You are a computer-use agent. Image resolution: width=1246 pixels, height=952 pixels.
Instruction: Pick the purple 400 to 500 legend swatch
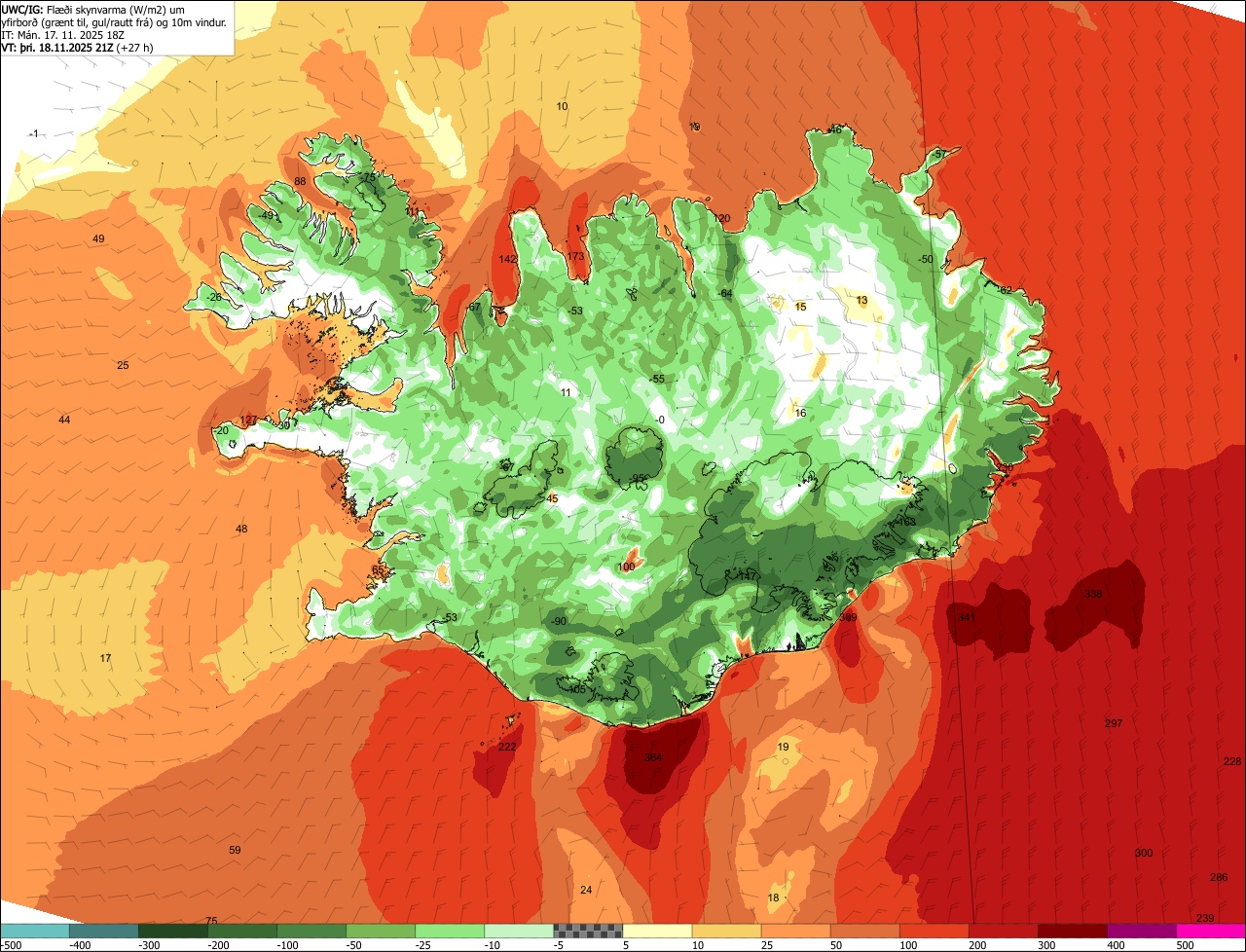point(1141,931)
